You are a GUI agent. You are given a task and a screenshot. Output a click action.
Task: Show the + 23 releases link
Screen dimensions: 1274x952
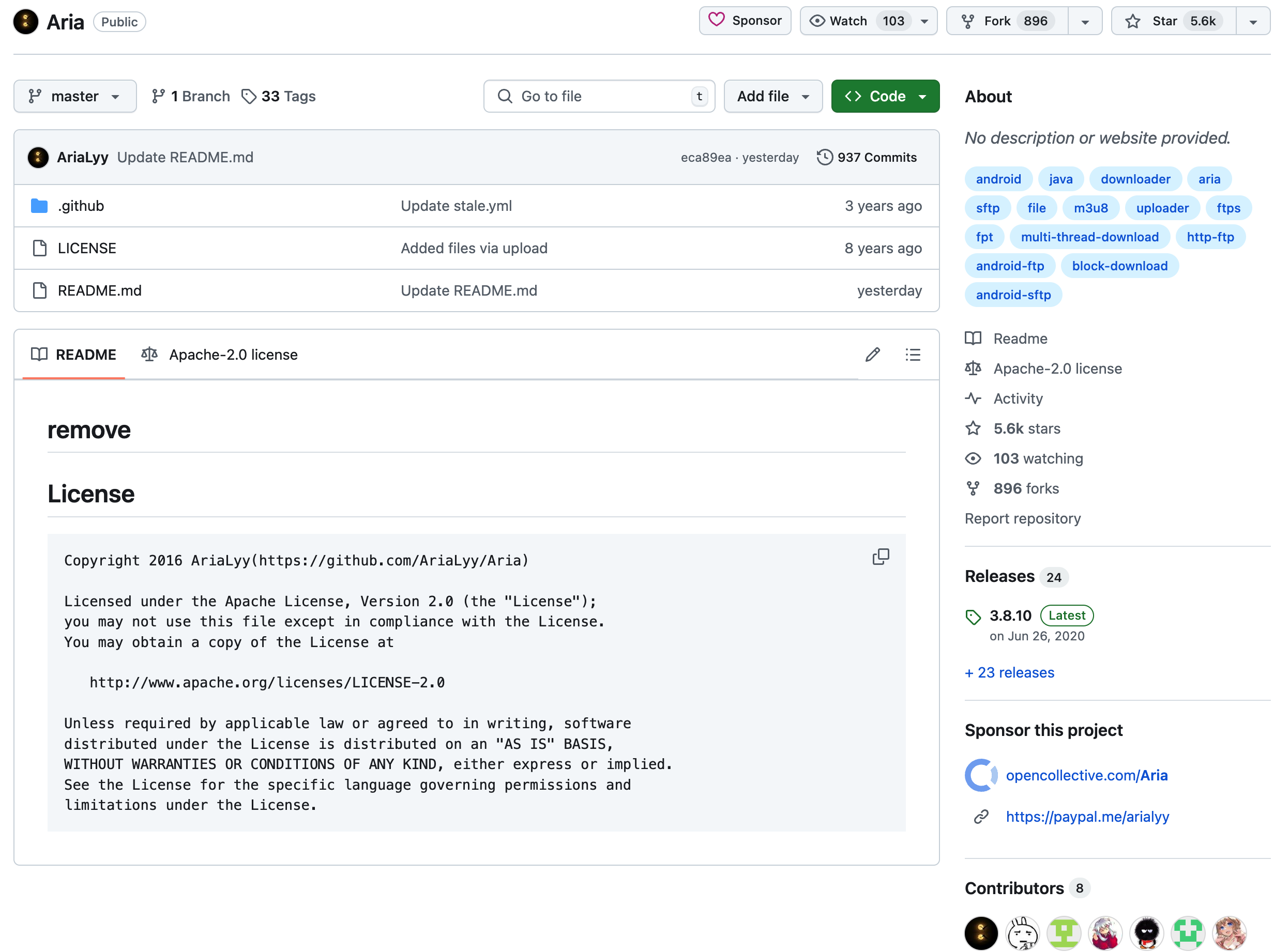click(1010, 672)
